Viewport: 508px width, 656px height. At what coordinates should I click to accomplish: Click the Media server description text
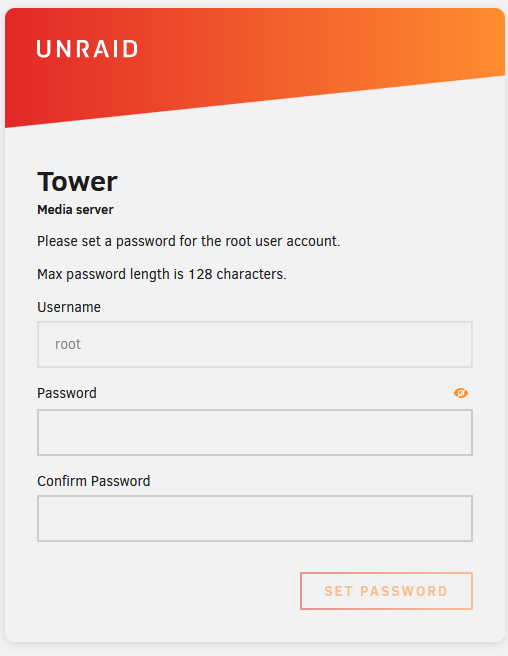point(75,210)
